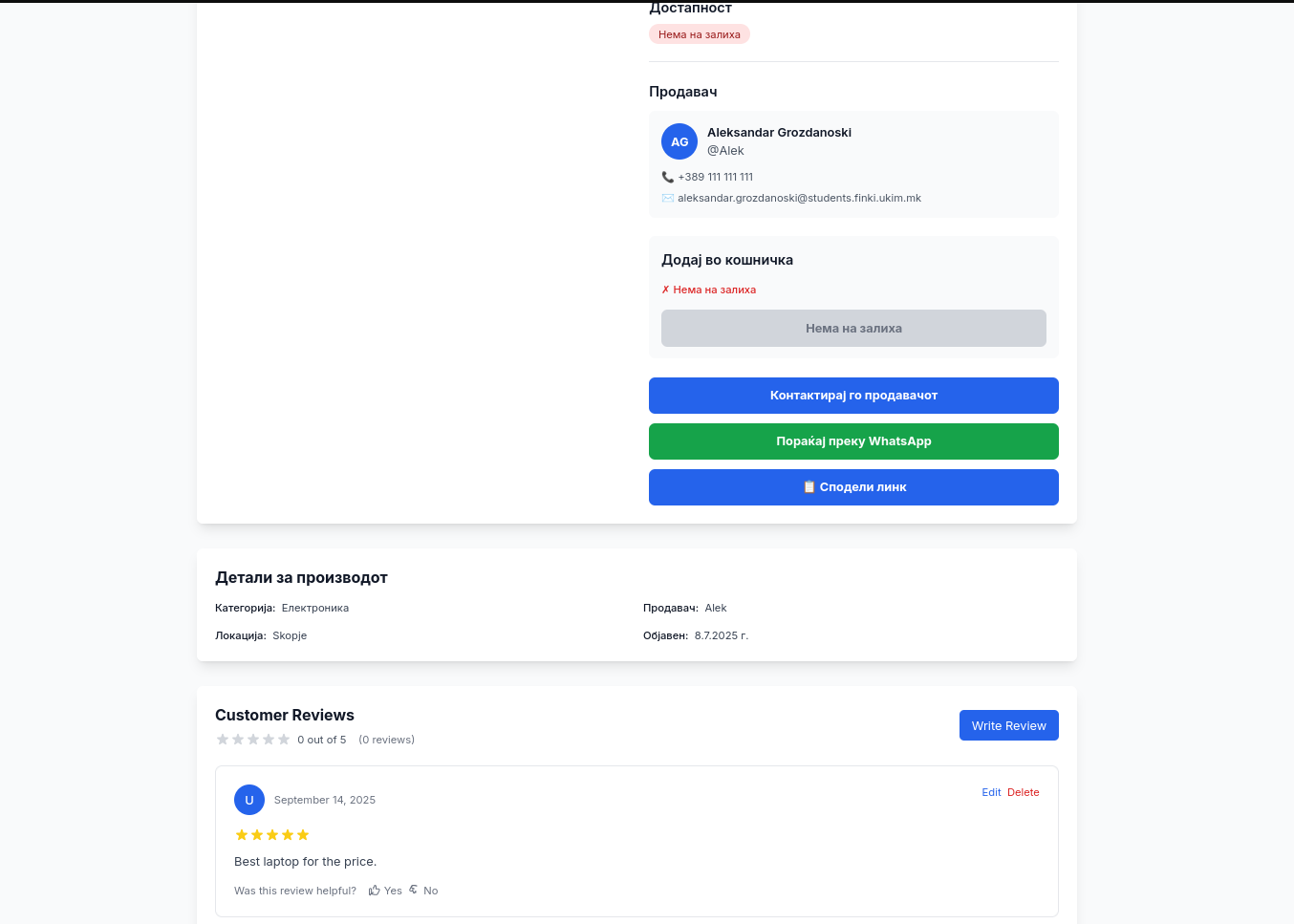Click the envelope icon beside seller email

667,198
